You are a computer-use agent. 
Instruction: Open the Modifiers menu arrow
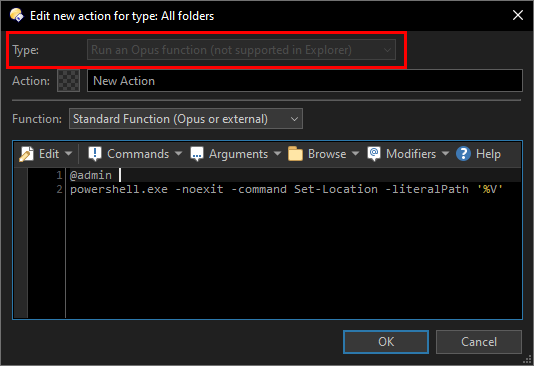tap(445, 154)
